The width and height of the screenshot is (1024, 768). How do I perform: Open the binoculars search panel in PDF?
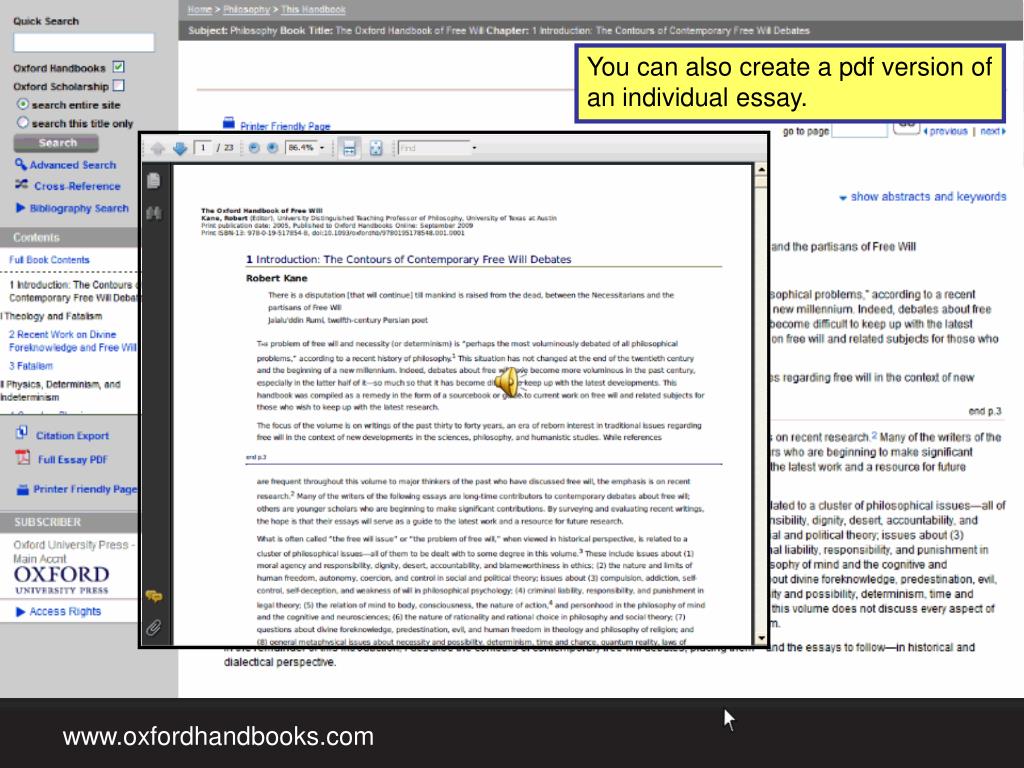point(154,213)
